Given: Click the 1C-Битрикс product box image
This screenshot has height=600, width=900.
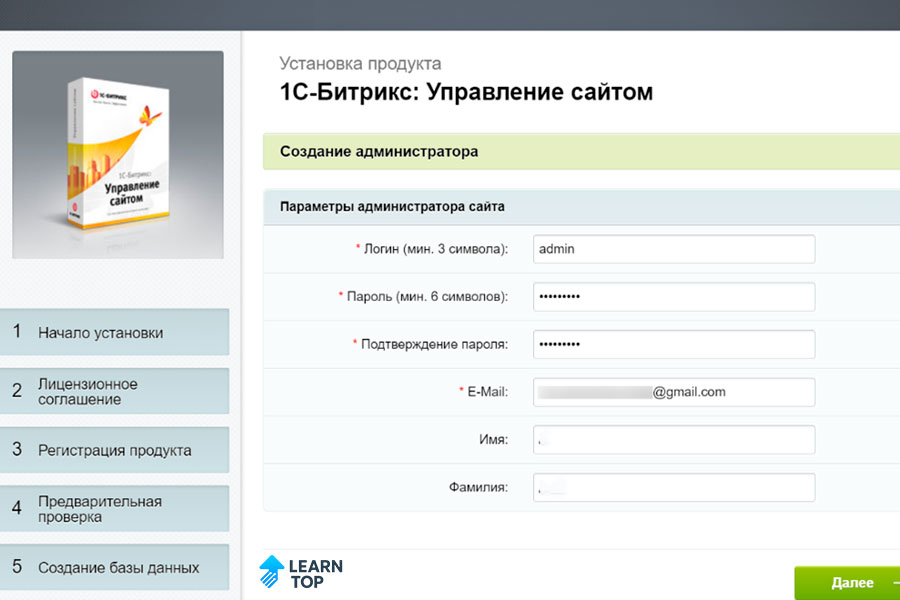Looking at the screenshot, I should coord(118,154).
